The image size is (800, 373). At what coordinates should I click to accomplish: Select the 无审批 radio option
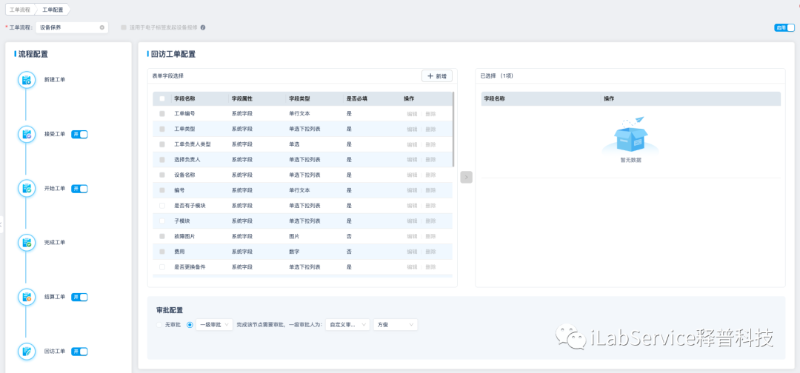[159, 325]
